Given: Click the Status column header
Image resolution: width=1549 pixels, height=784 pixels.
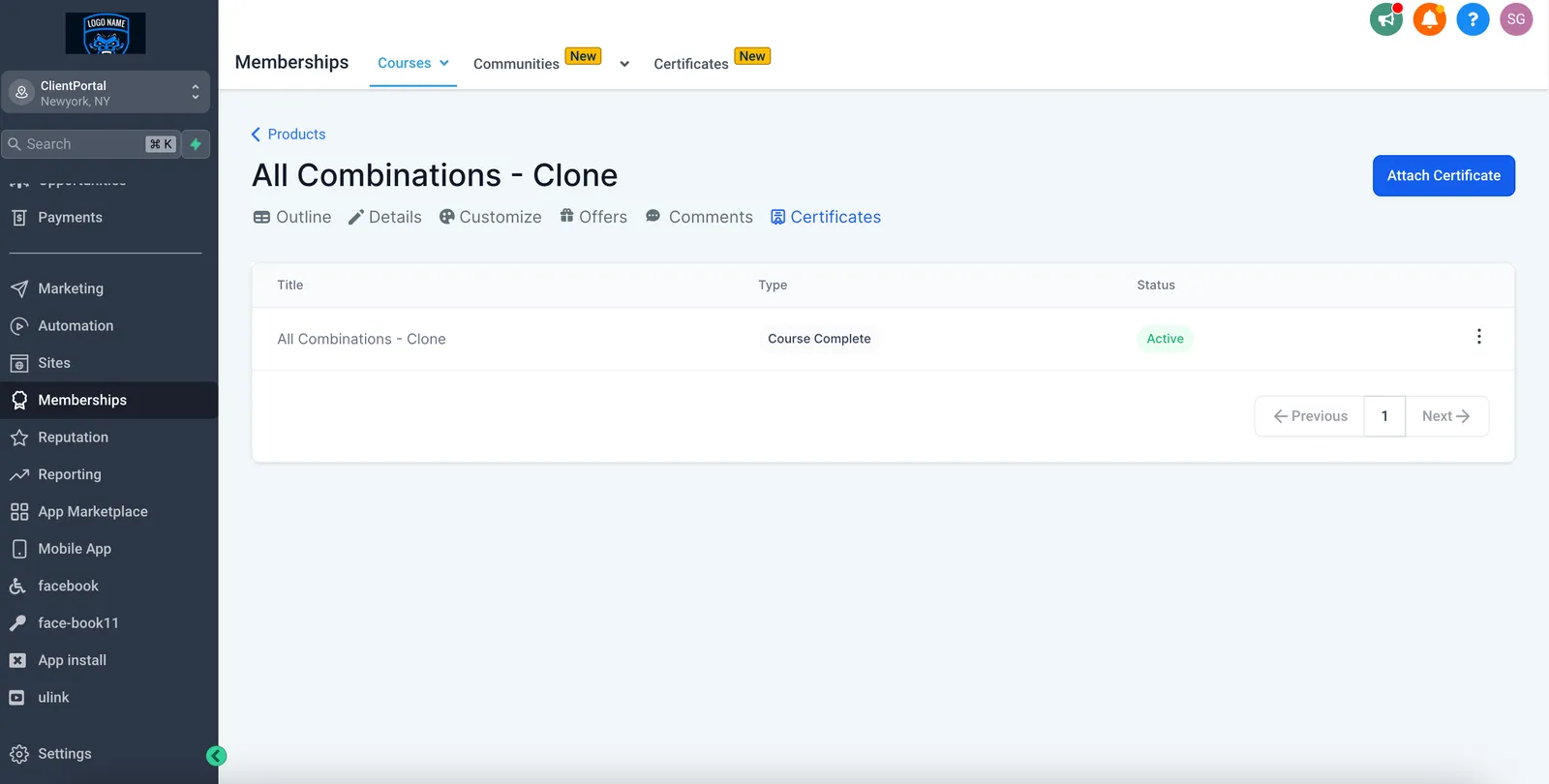Looking at the screenshot, I should click(1156, 285).
